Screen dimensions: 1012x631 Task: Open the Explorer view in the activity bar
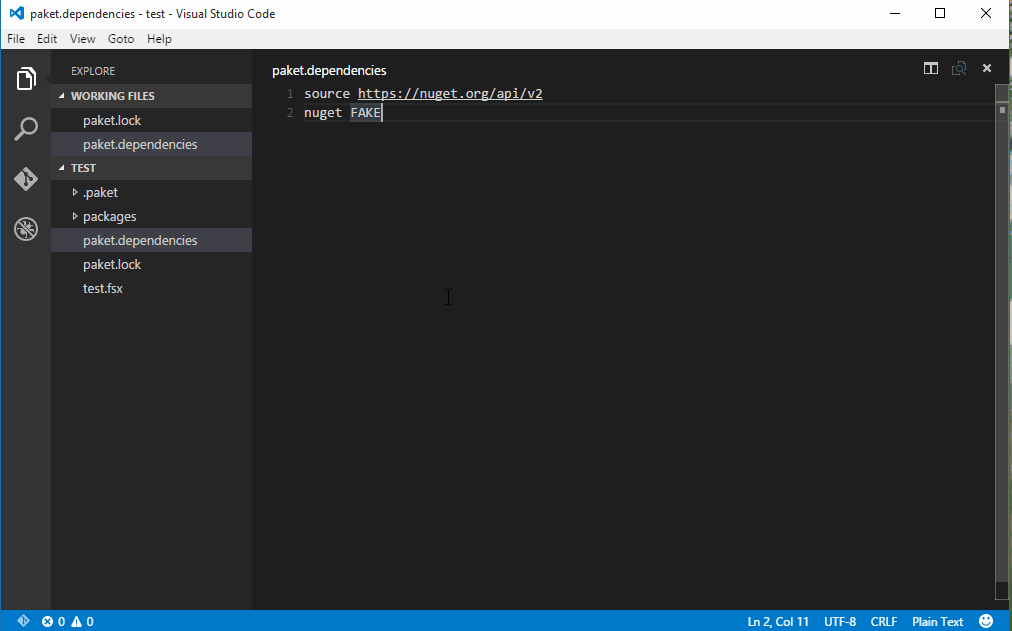pos(26,79)
